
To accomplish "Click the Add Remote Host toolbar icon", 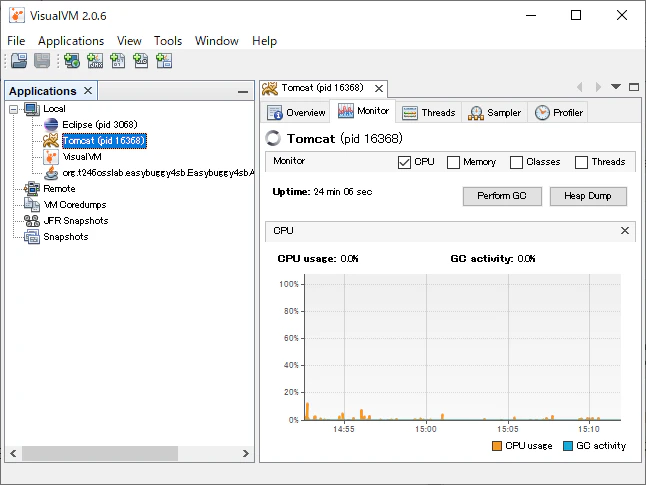I will coord(72,61).
